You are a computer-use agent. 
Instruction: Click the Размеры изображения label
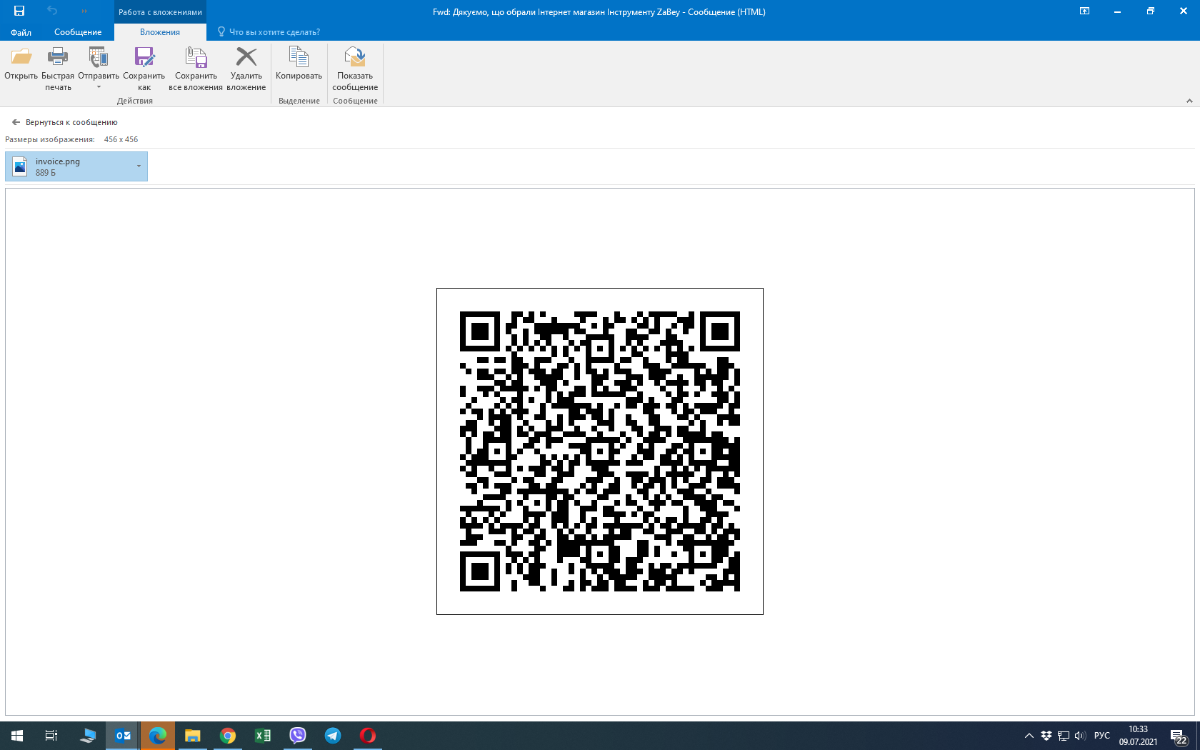[50, 139]
